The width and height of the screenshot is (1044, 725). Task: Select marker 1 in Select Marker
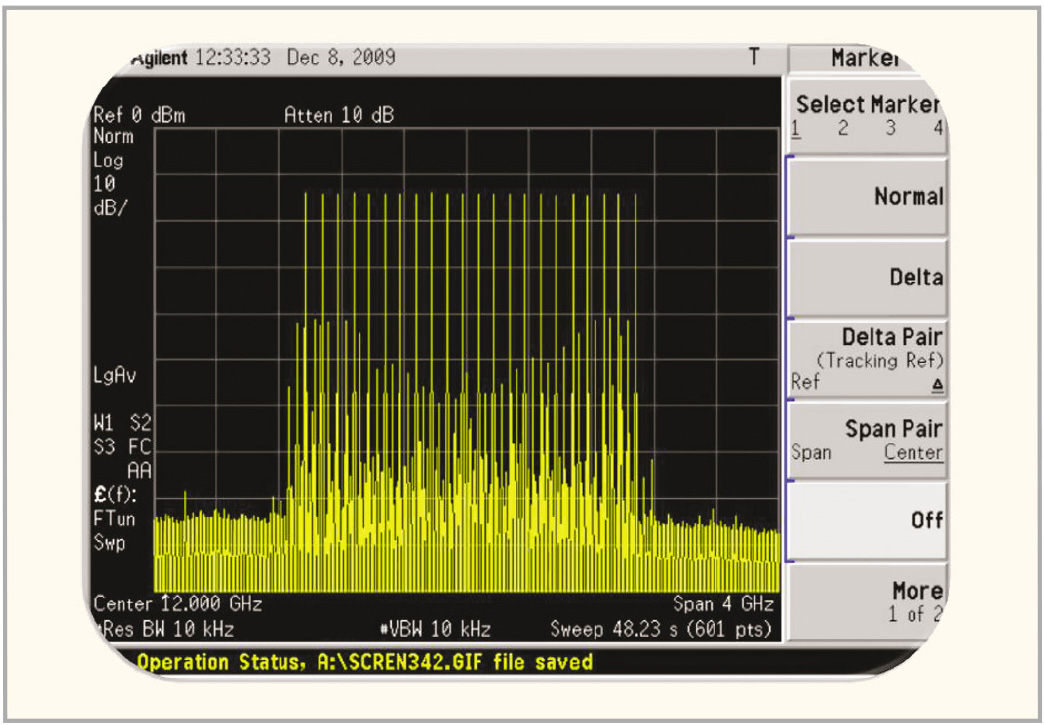pos(797,128)
